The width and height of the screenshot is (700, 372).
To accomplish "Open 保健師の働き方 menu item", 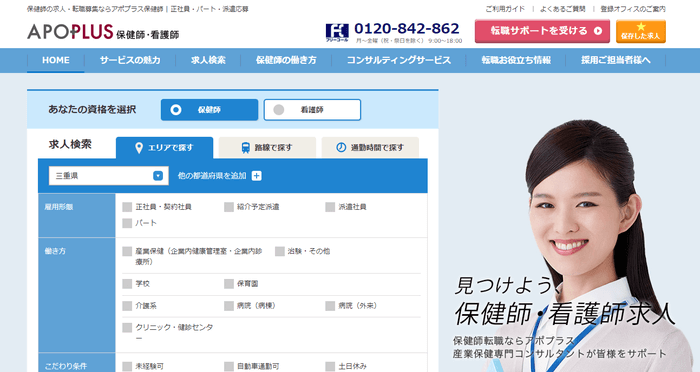I will click(x=286, y=60).
